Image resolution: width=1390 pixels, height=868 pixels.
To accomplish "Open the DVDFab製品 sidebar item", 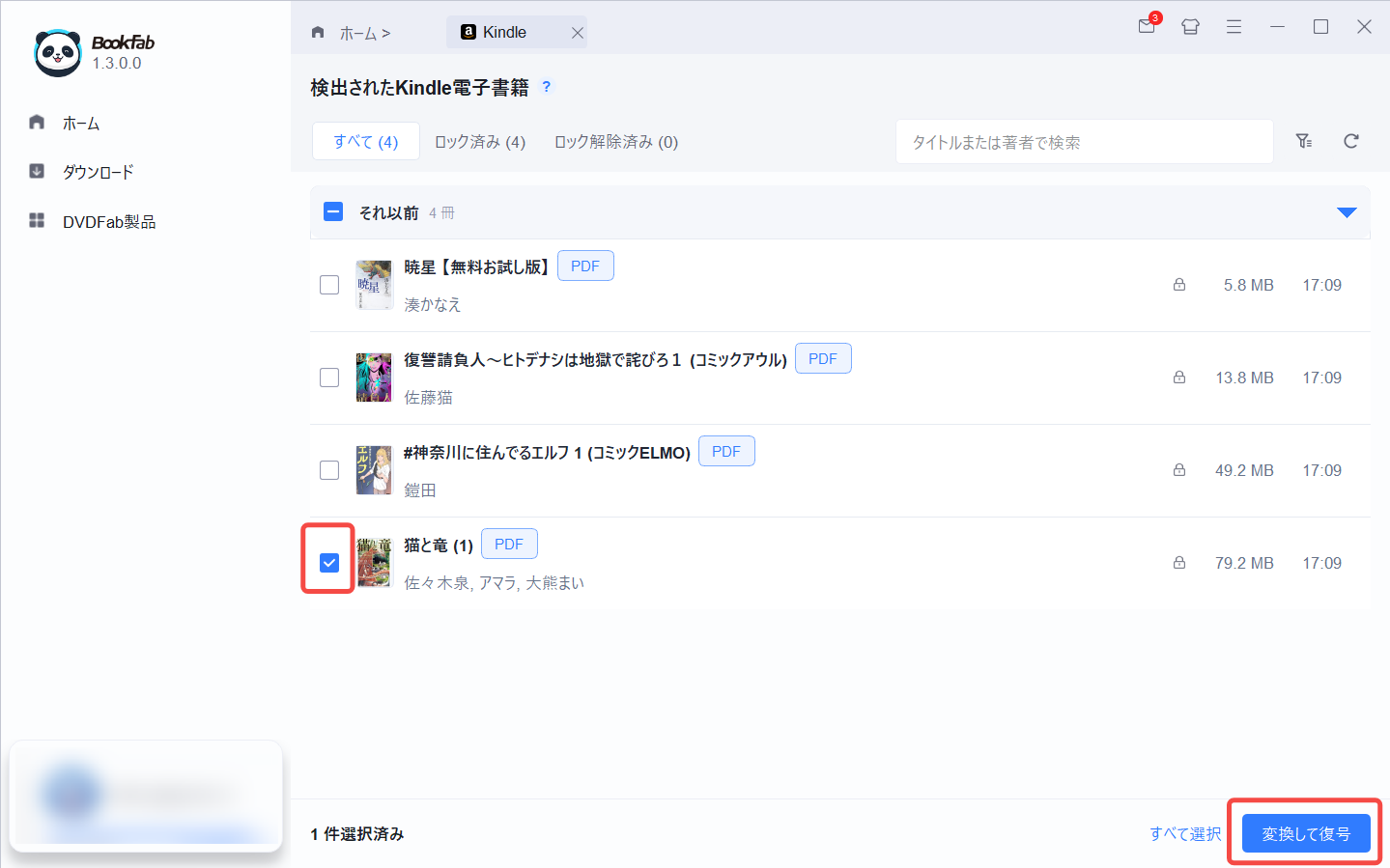I will point(93,221).
